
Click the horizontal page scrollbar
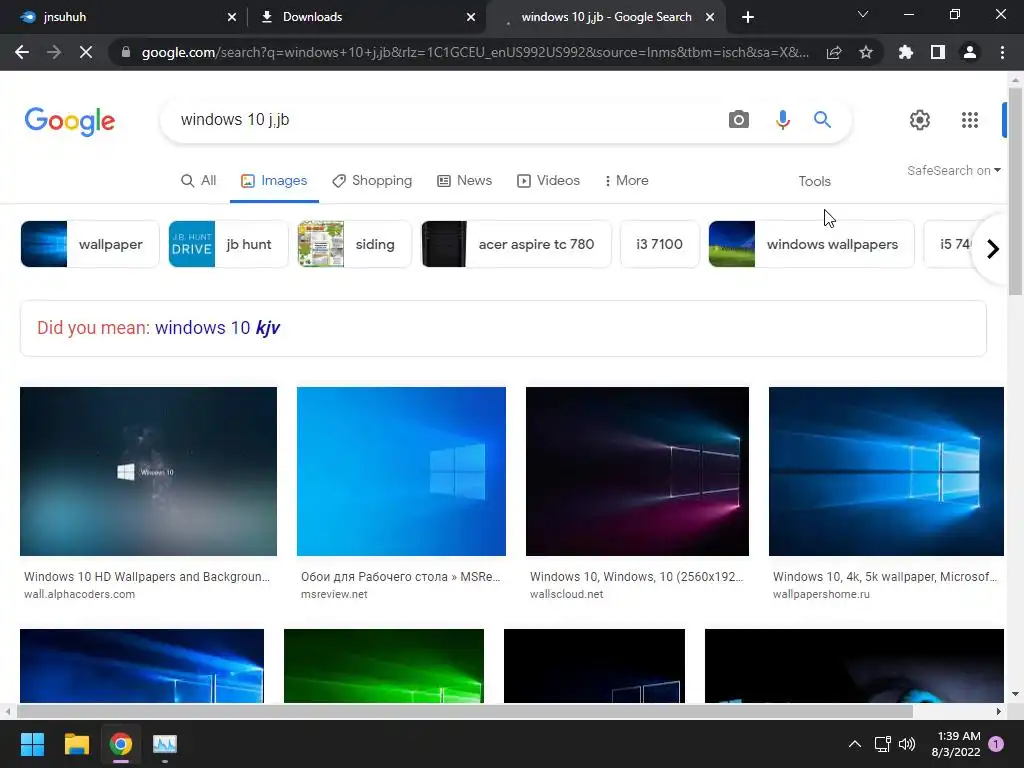tap(465, 711)
